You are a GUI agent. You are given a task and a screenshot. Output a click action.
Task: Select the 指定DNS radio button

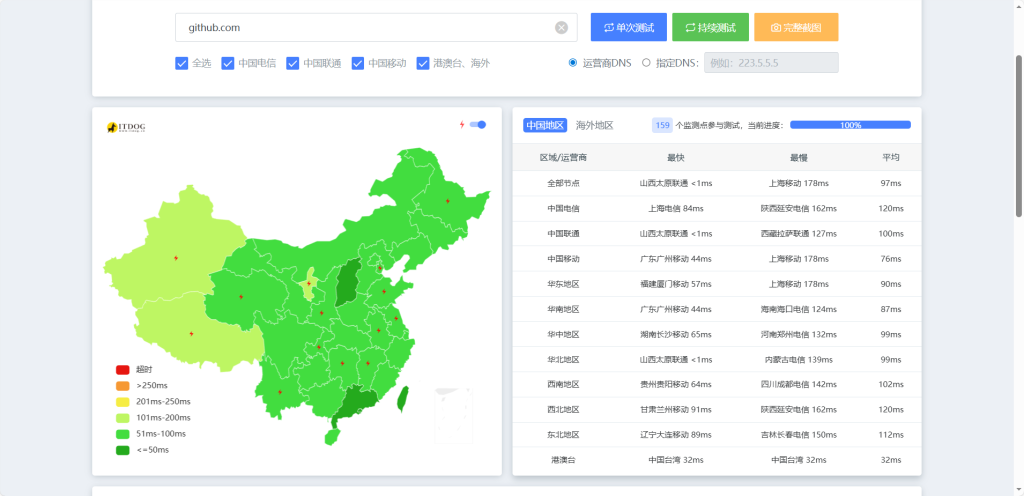point(646,63)
